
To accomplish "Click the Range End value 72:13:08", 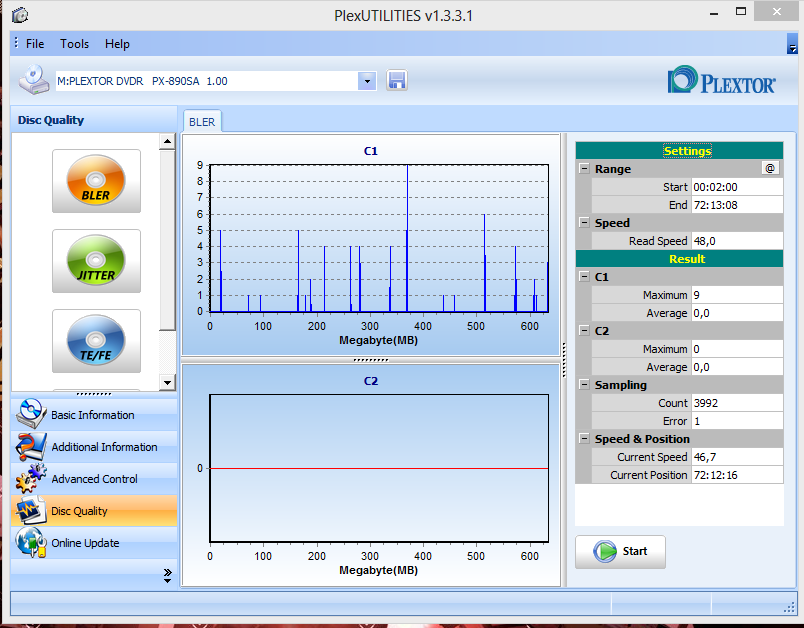I will (737, 205).
